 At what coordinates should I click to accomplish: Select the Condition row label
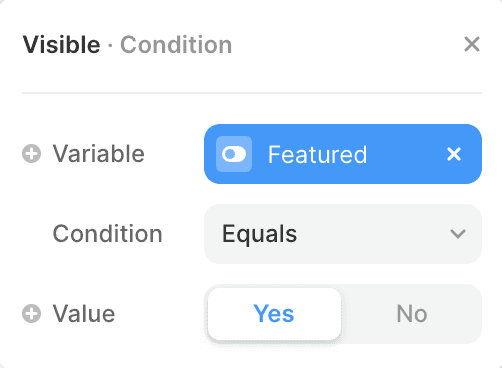pos(108,234)
